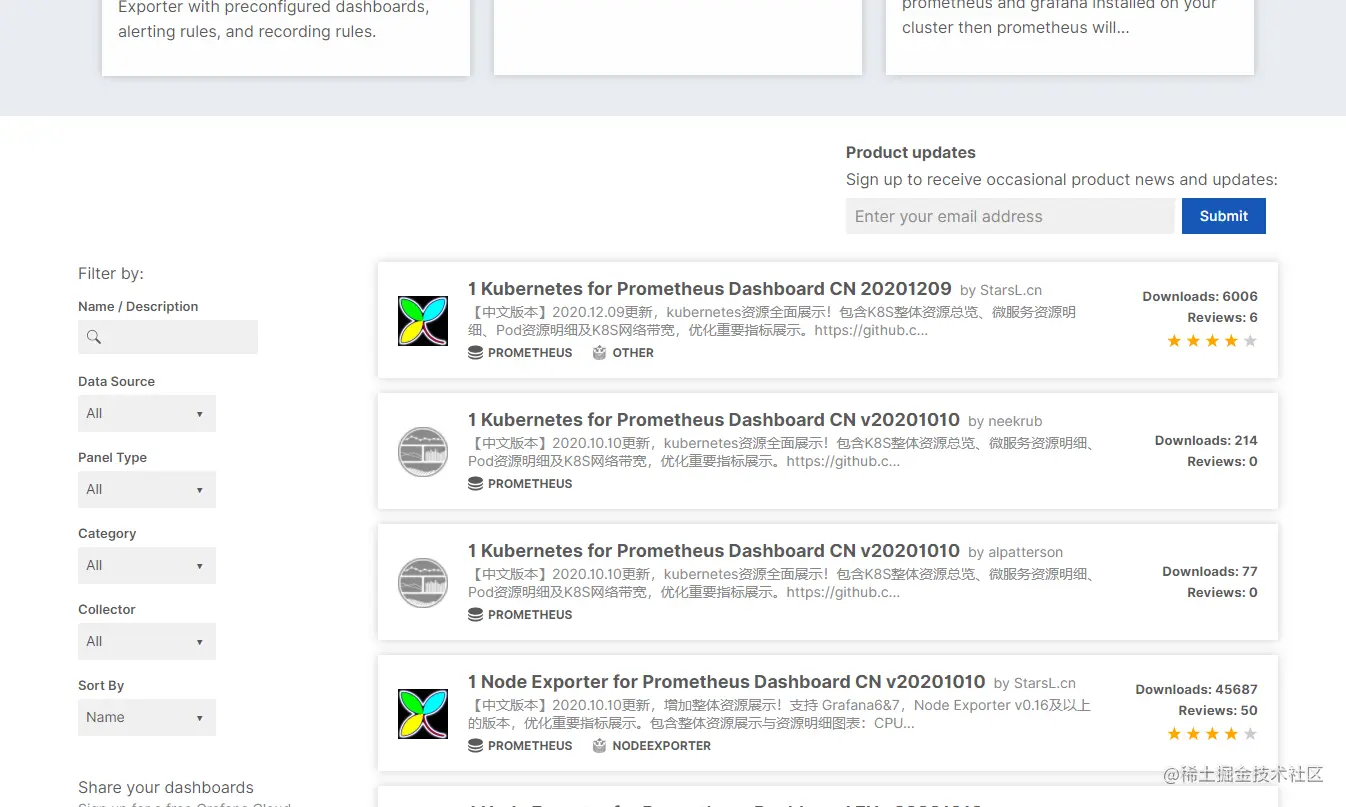Click the OTHER tag label
This screenshot has width=1346, height=807.
coord(633,353)
